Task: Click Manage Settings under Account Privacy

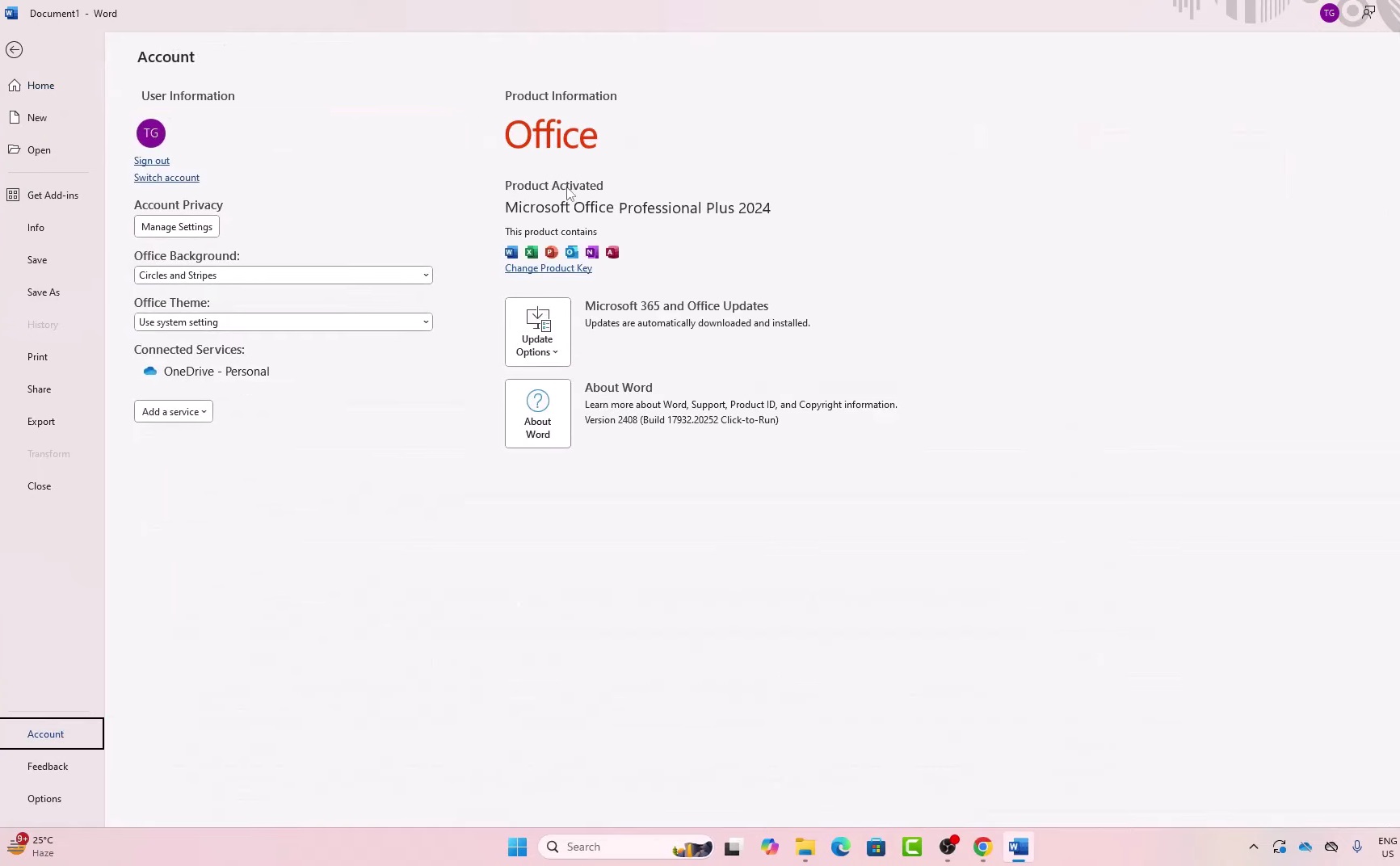Action: 177,227
